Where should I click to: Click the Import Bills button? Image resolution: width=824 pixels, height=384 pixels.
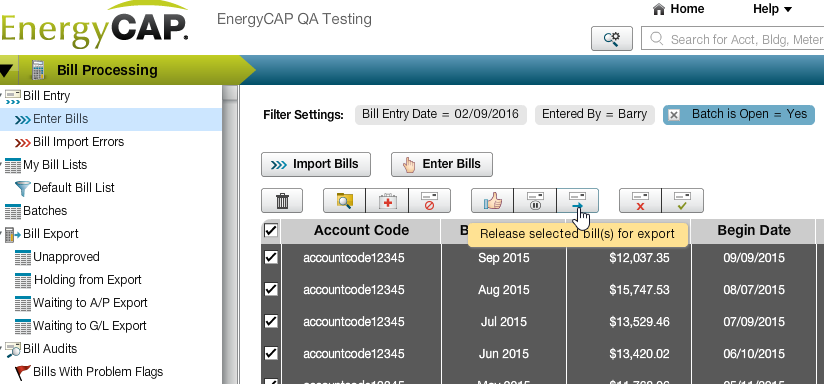[x=316, y=164]
